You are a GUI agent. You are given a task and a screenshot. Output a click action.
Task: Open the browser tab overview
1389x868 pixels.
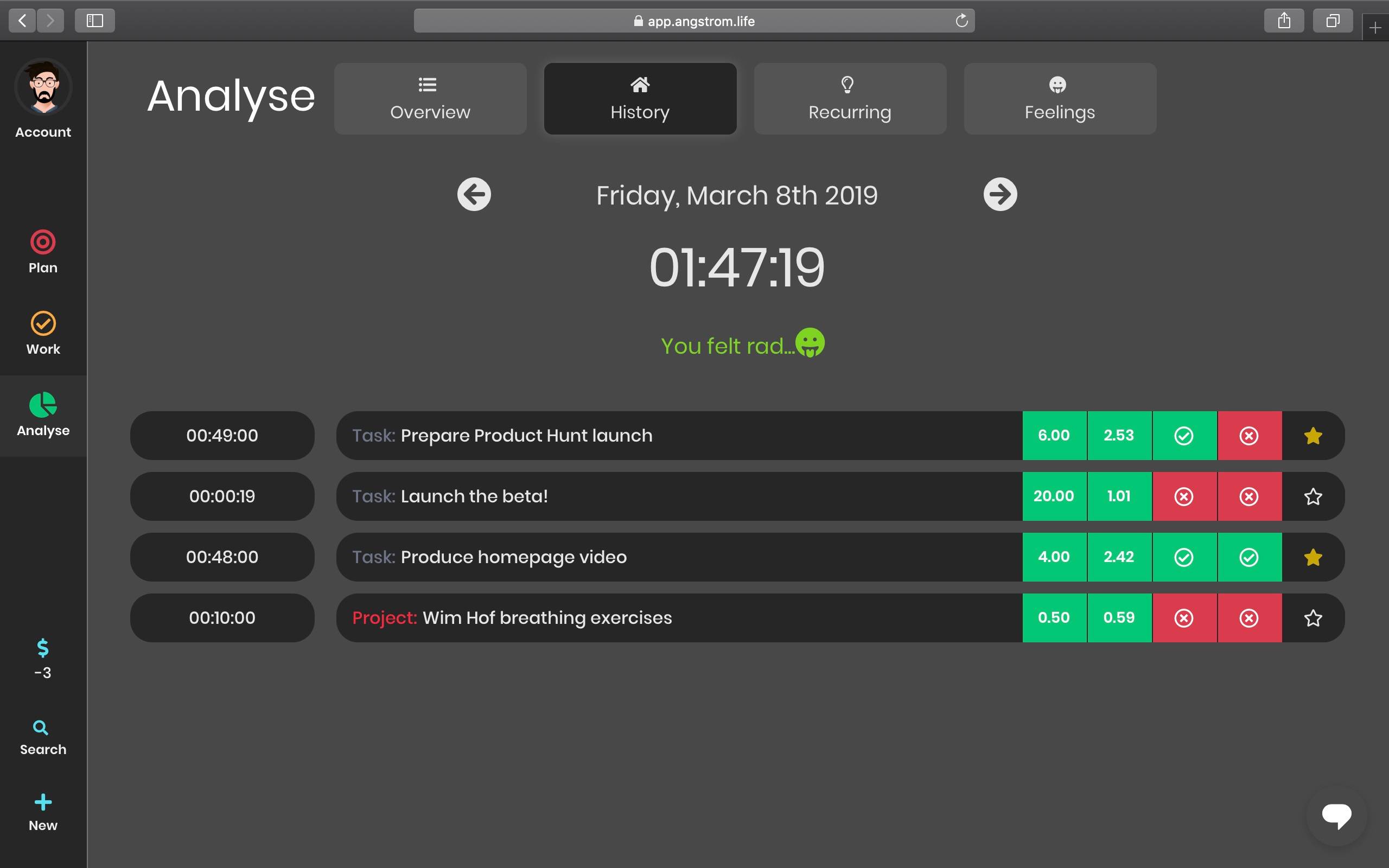1331,21
